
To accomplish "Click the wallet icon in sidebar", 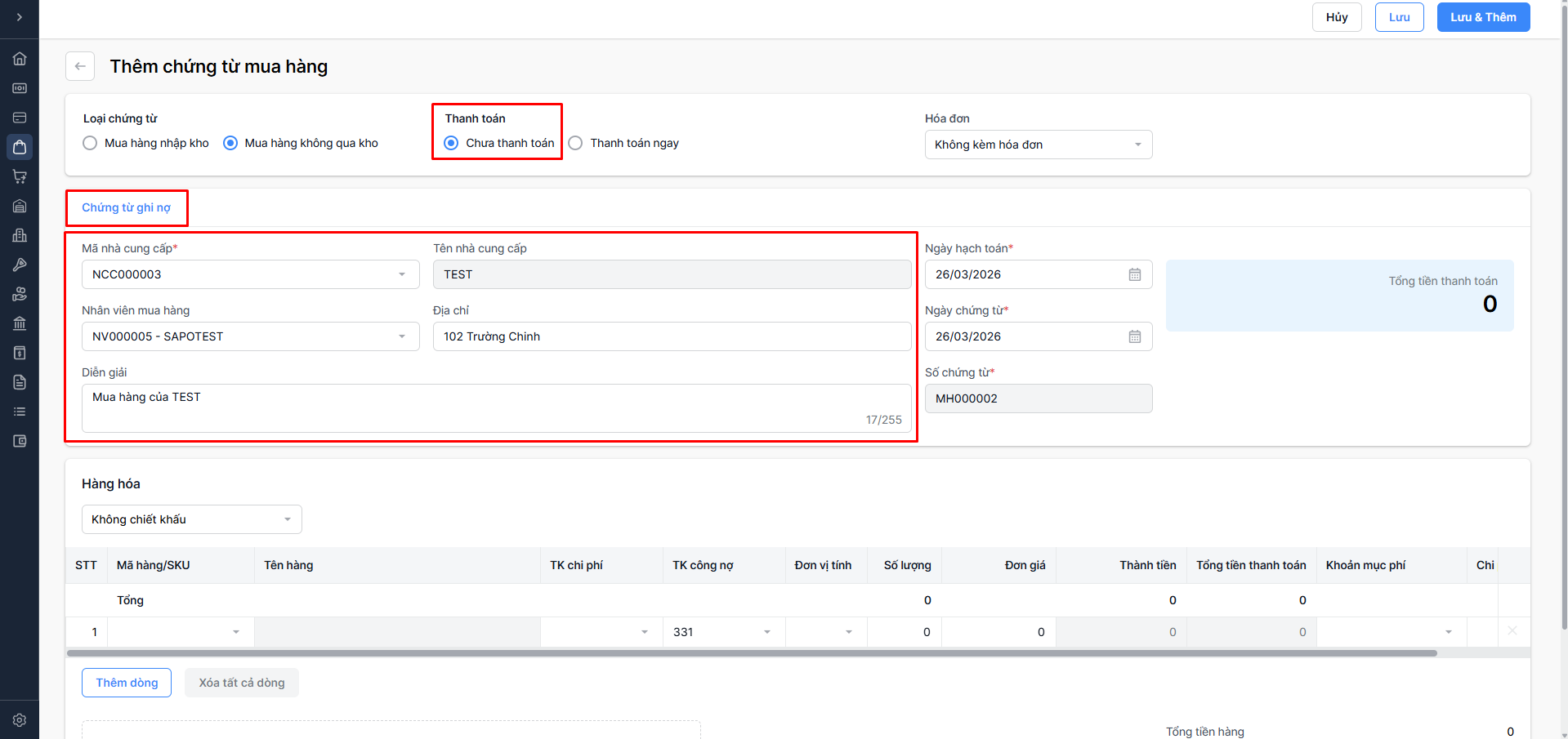I will pyautogui.click(x=20, y=441).
